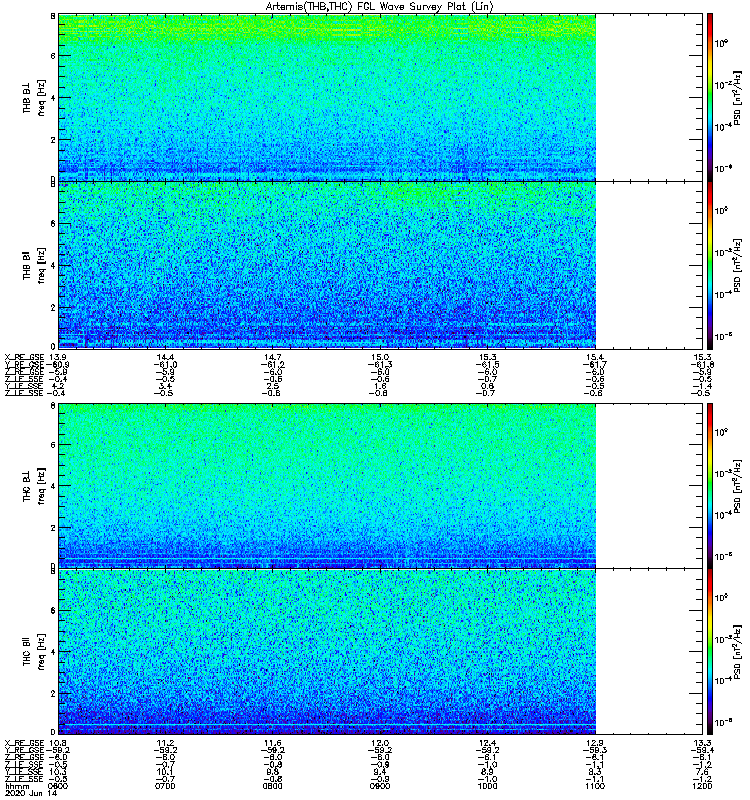The width and height of the screenshot is (750, 800).
Task: Click the THC position value '12.0'
Action: pos(380,743)
